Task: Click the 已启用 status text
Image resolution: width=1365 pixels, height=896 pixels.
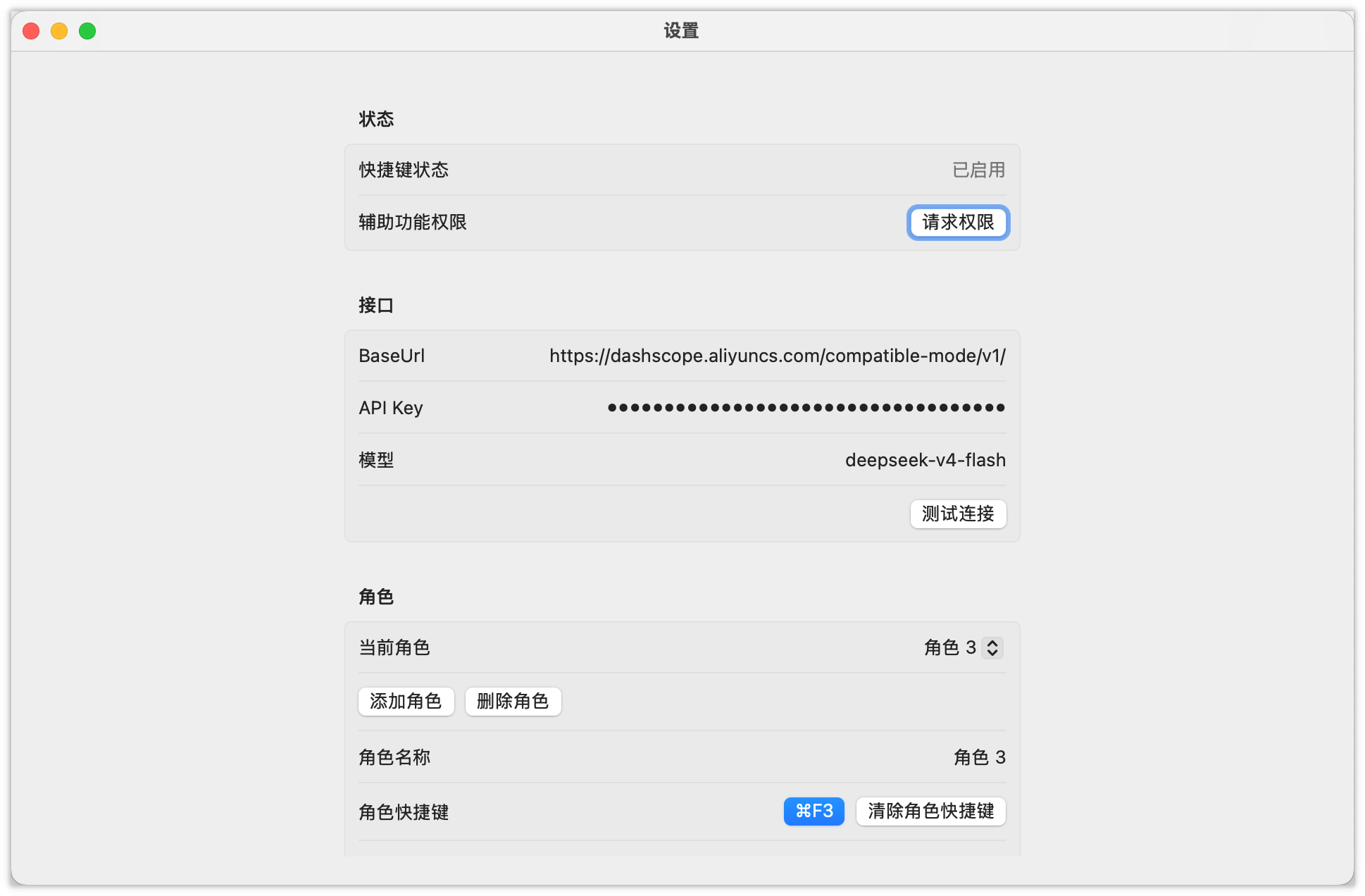Action: (x=978, y=170)
